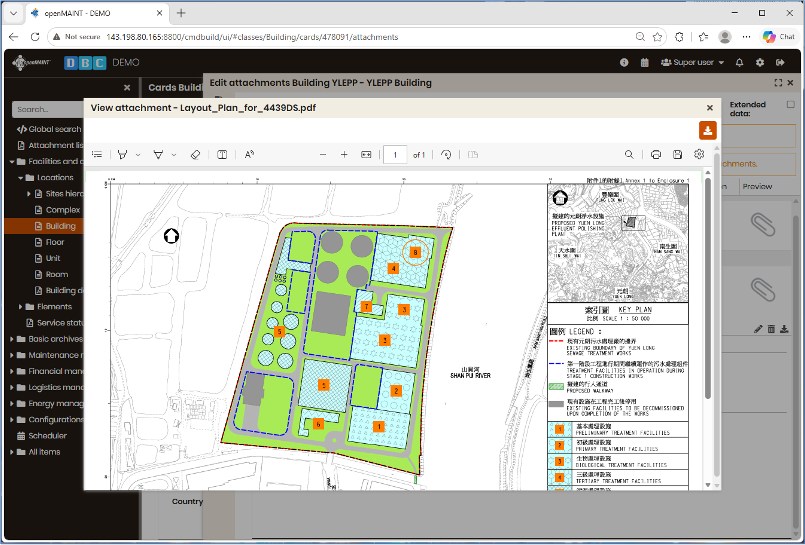The image size is (805, 545).
Task: Maximize the Edit attachments panel
Action: (x=778, y=83)
